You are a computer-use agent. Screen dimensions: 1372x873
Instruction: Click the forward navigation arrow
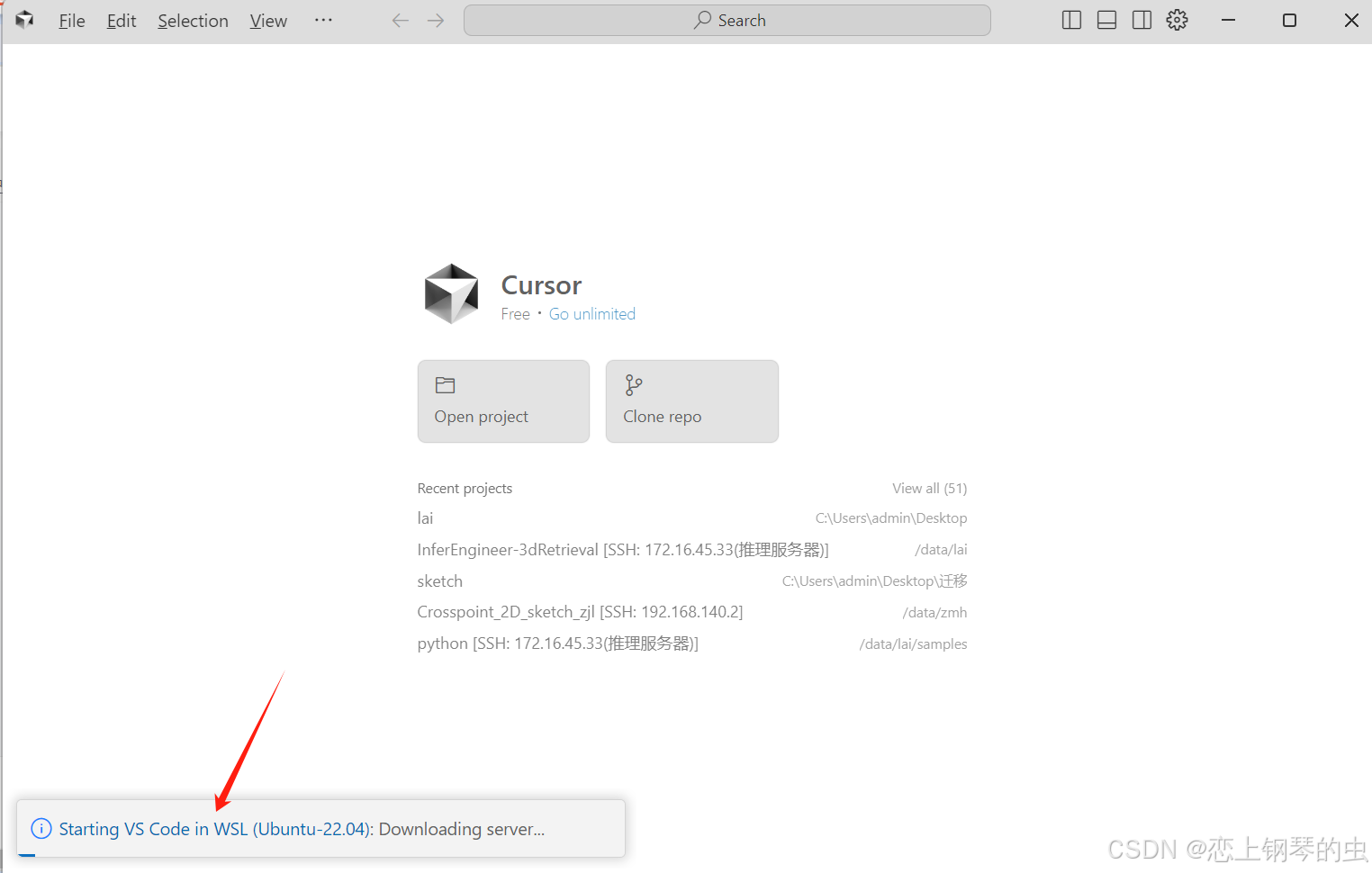tap(436, 20)
